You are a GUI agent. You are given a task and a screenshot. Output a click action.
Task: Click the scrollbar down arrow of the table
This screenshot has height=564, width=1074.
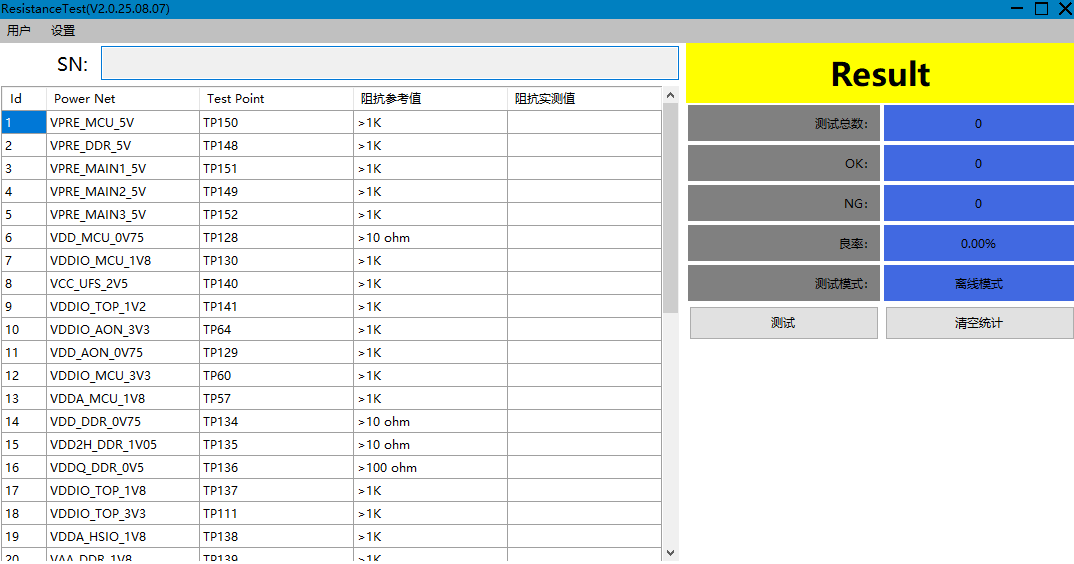pyautogui.click(x=671, y=552)
